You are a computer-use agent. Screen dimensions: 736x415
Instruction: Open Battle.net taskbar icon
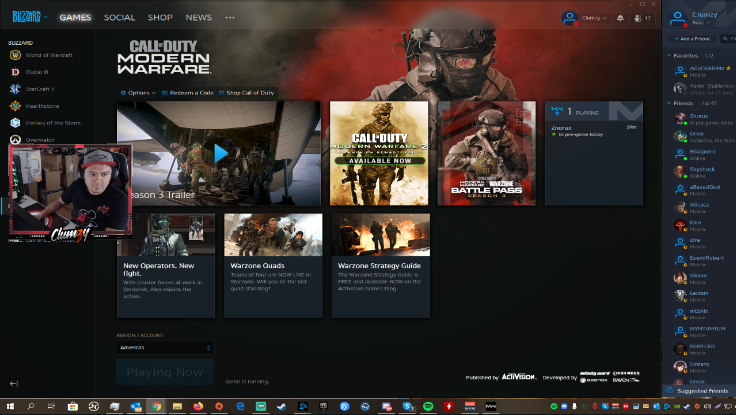coord(303,406)
